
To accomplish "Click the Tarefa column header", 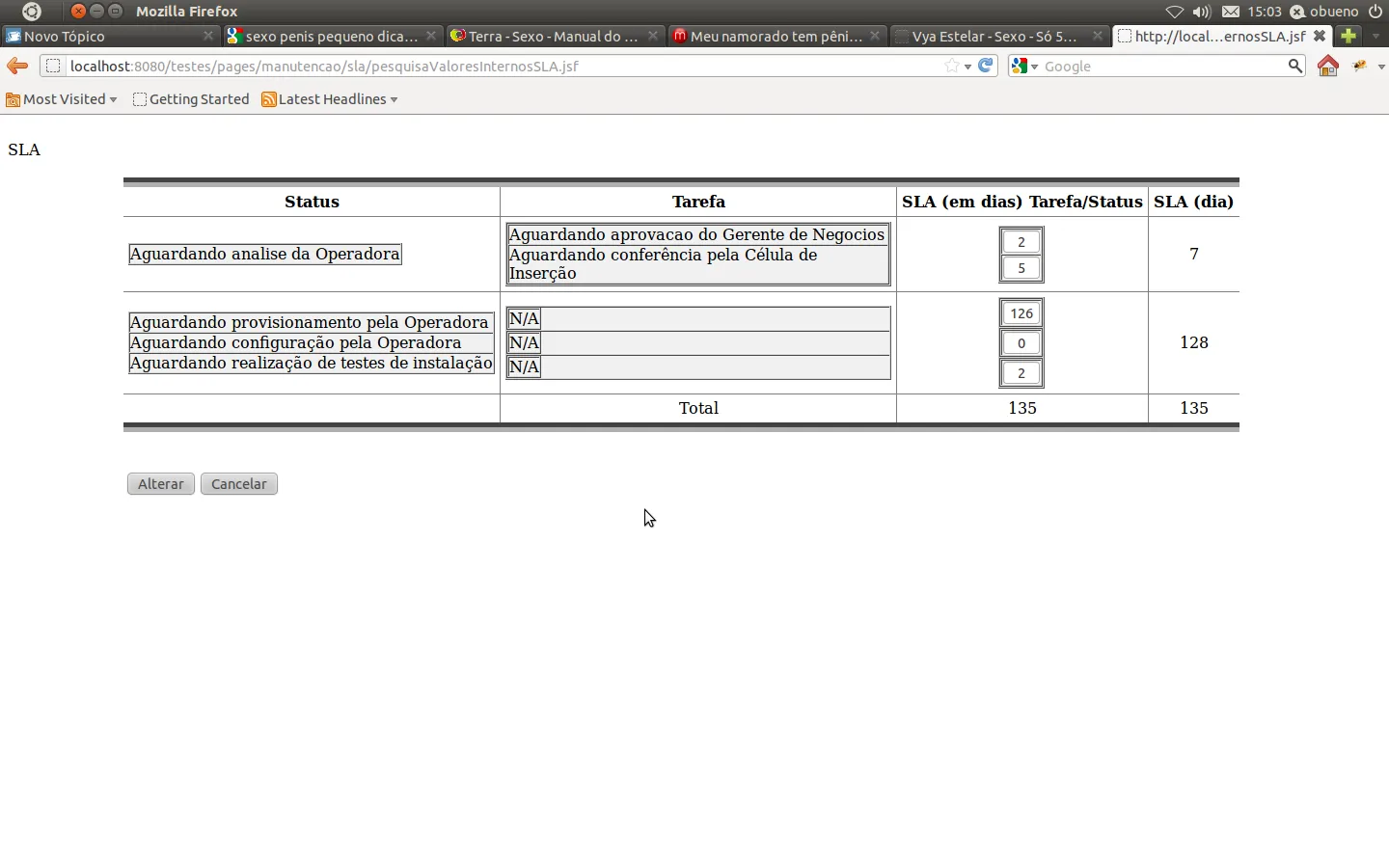I will pyautogui.click(x=698, y=202).
